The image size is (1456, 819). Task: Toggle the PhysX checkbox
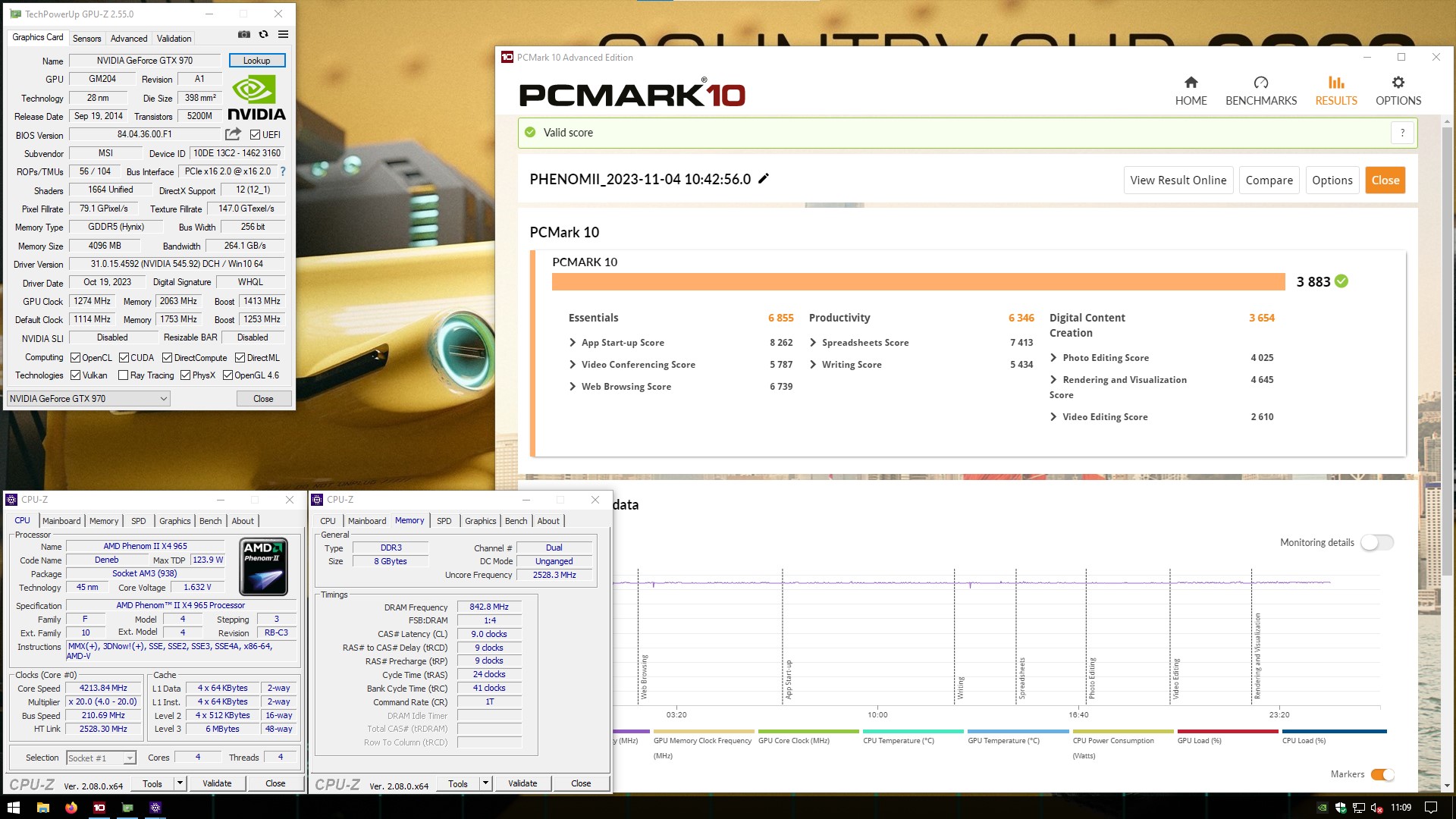pyautogui.click(x=185, y=375)
